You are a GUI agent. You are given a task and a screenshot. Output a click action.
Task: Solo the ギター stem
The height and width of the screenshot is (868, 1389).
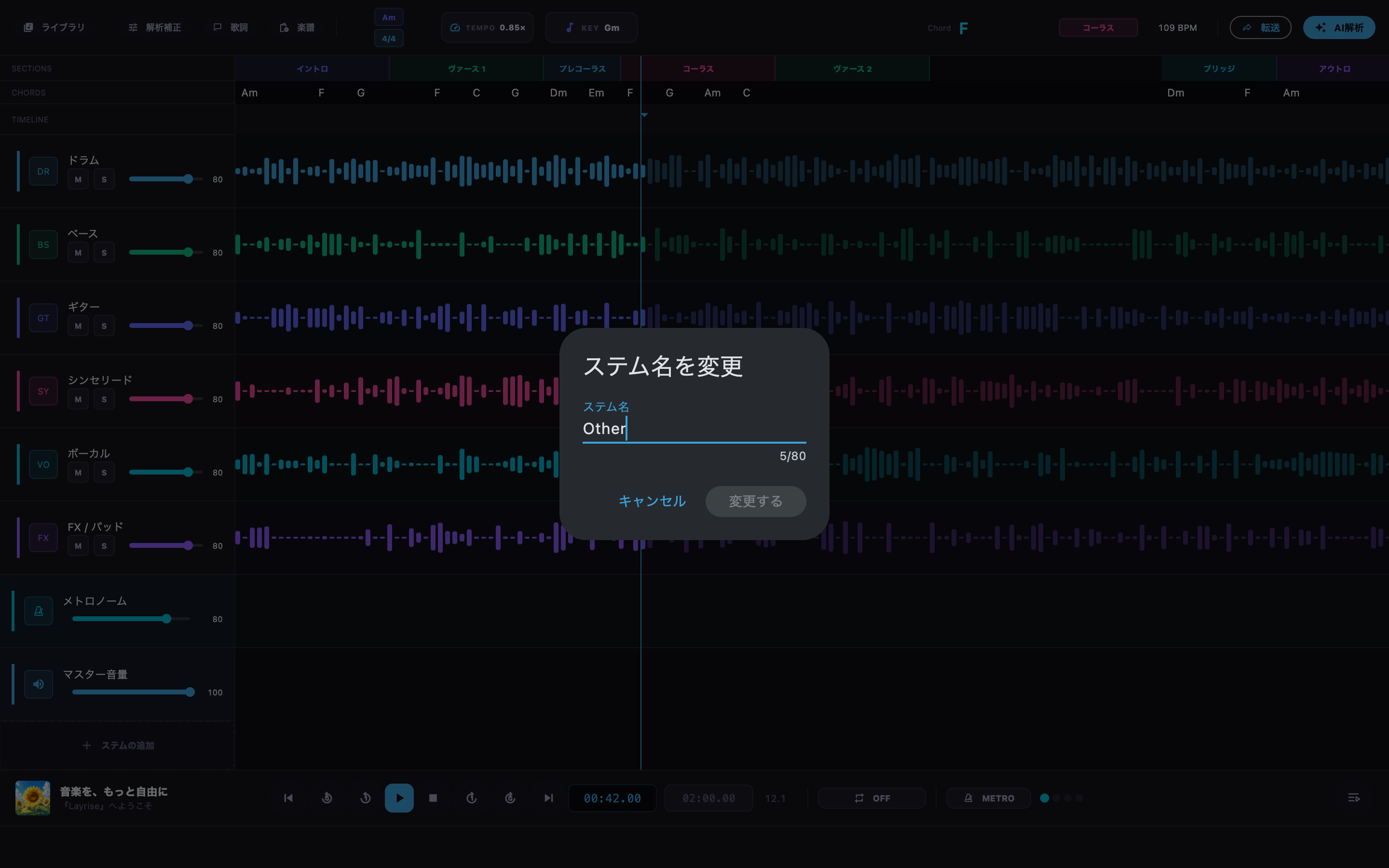click(104, 326)
